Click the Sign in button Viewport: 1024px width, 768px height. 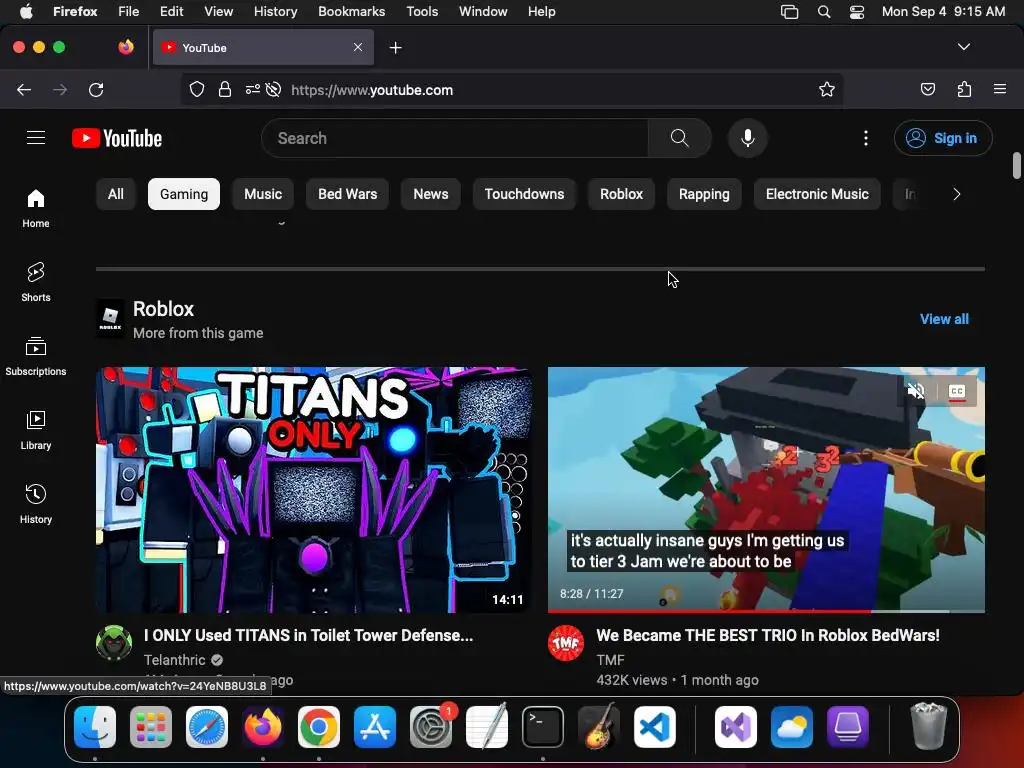pyautogui.click(x=943, y=138)
